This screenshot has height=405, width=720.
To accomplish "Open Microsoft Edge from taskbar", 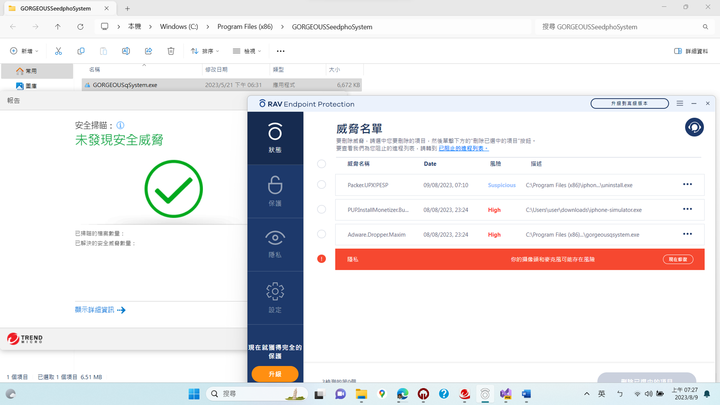I will point(403,394).
